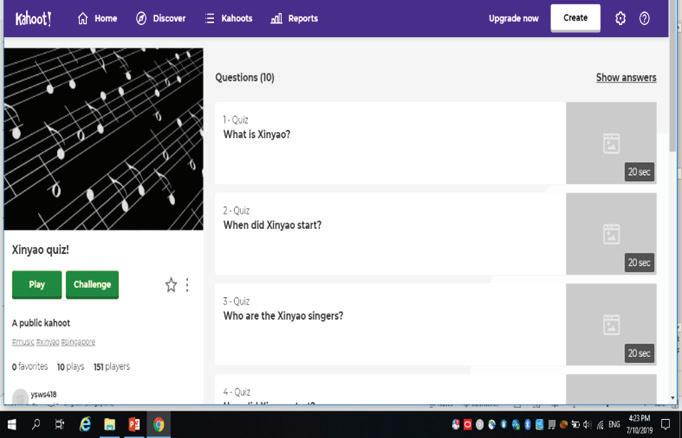Click ENG language indicator
Image resolution: width=682 pixels, height=438 pixels.
tap(614, 424)
